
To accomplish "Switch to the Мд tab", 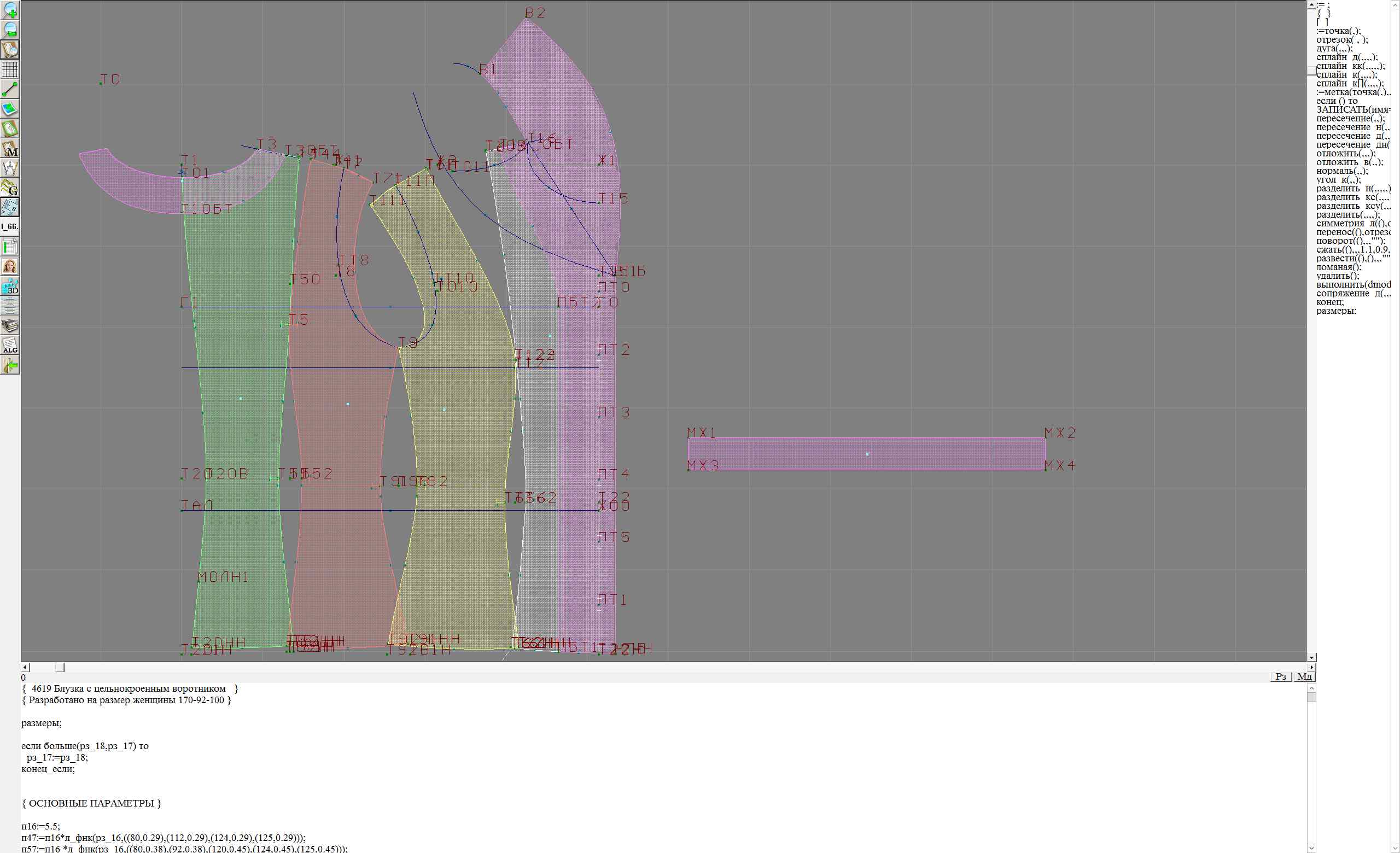I will point(1304,676).
